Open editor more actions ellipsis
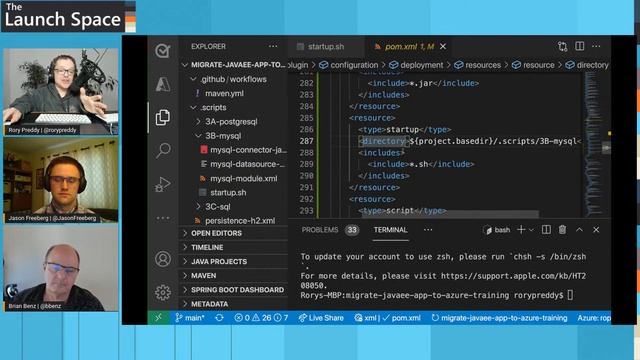Viewport: 640px width, 360px height. click(596, 46)
